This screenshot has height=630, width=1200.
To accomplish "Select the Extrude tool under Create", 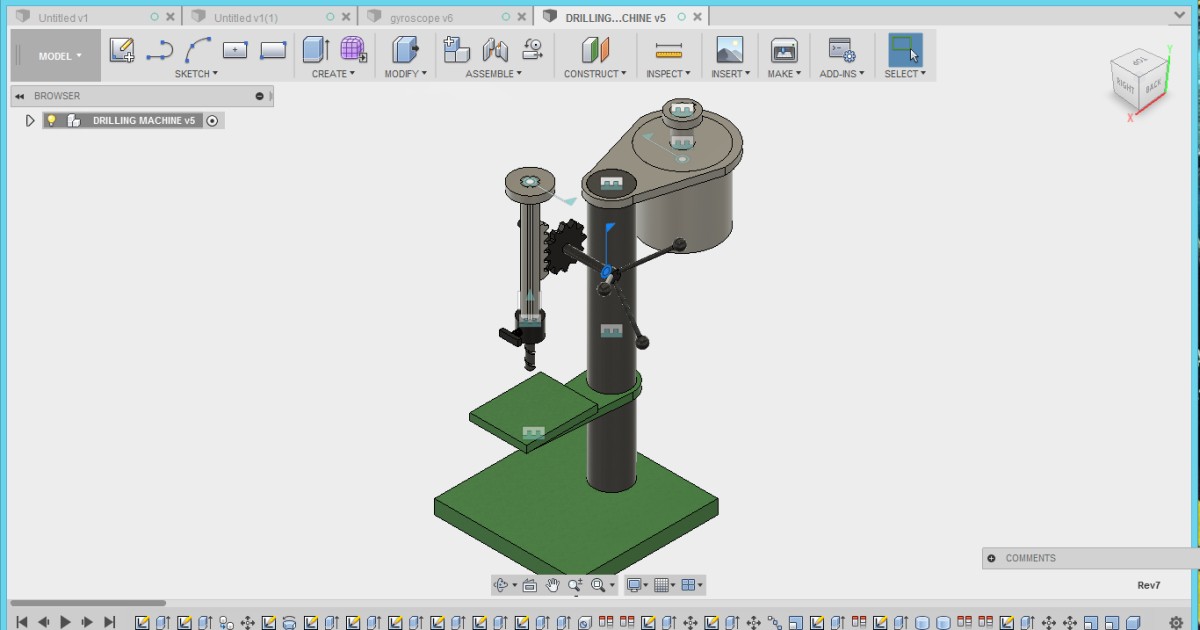I will [x=315, y=48].
